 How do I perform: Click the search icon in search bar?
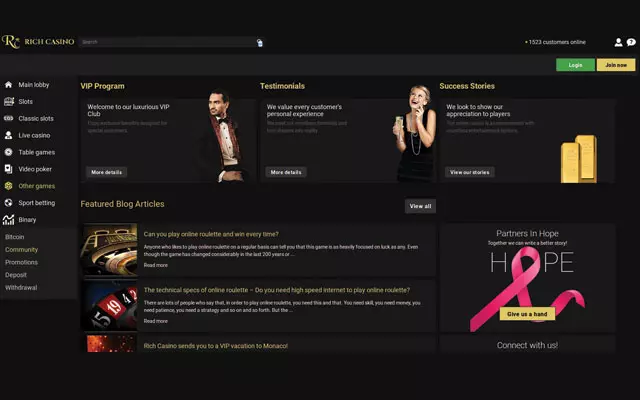click(260, 42)
